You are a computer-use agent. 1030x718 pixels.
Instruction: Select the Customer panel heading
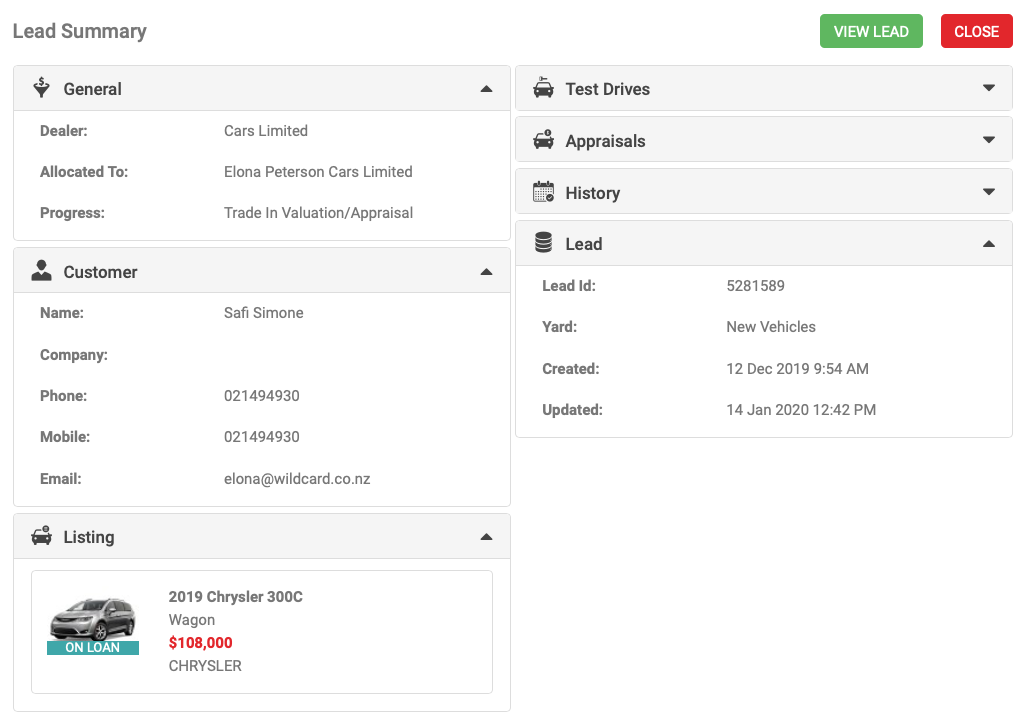101,272
